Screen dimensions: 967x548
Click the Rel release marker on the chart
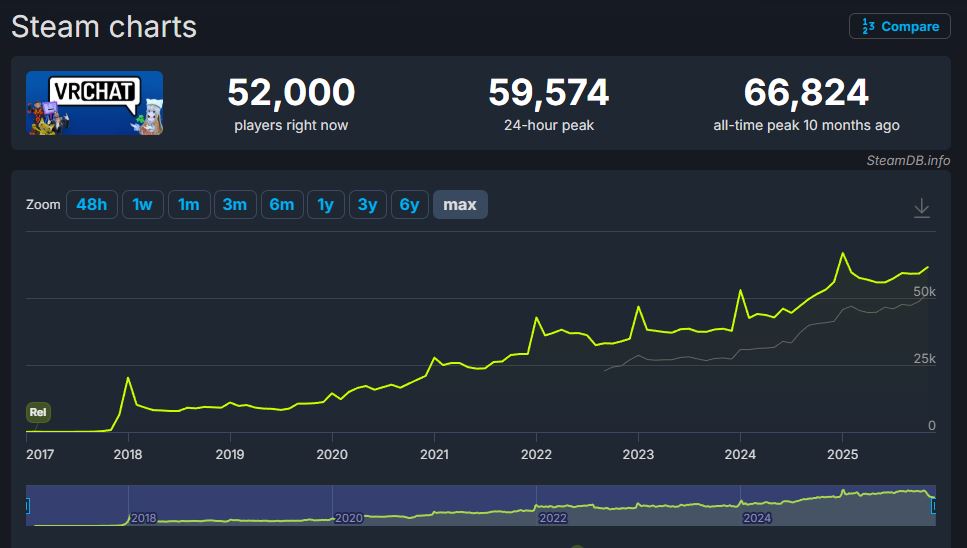[x=38, y=412]
